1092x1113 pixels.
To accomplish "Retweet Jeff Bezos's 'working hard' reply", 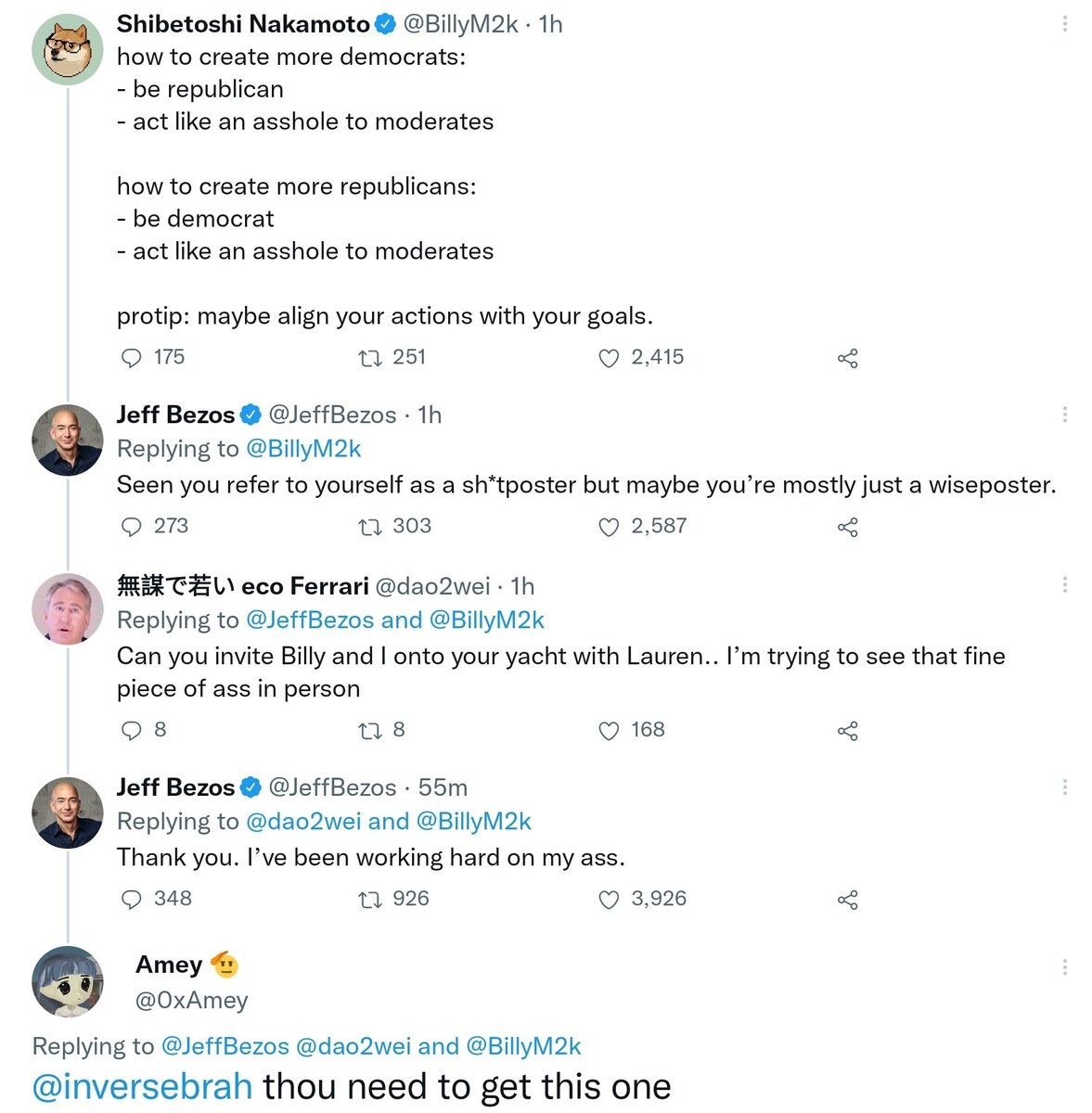I will (x=370, y=900).
